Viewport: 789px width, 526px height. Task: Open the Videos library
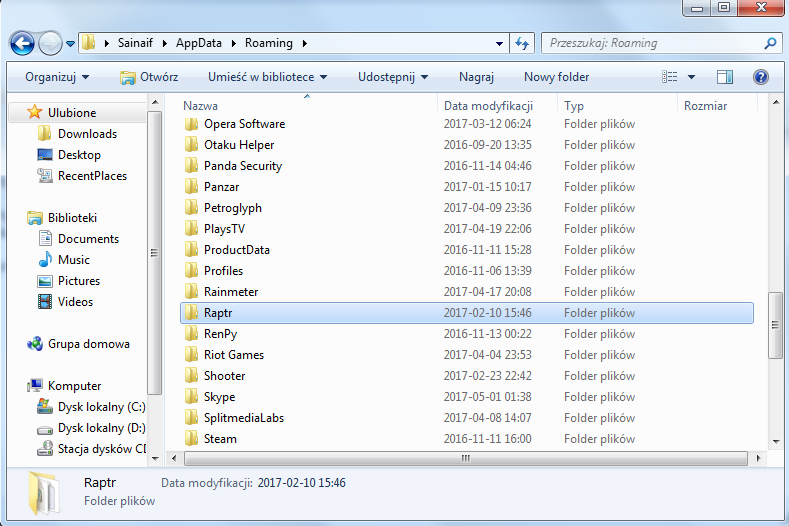75,302
